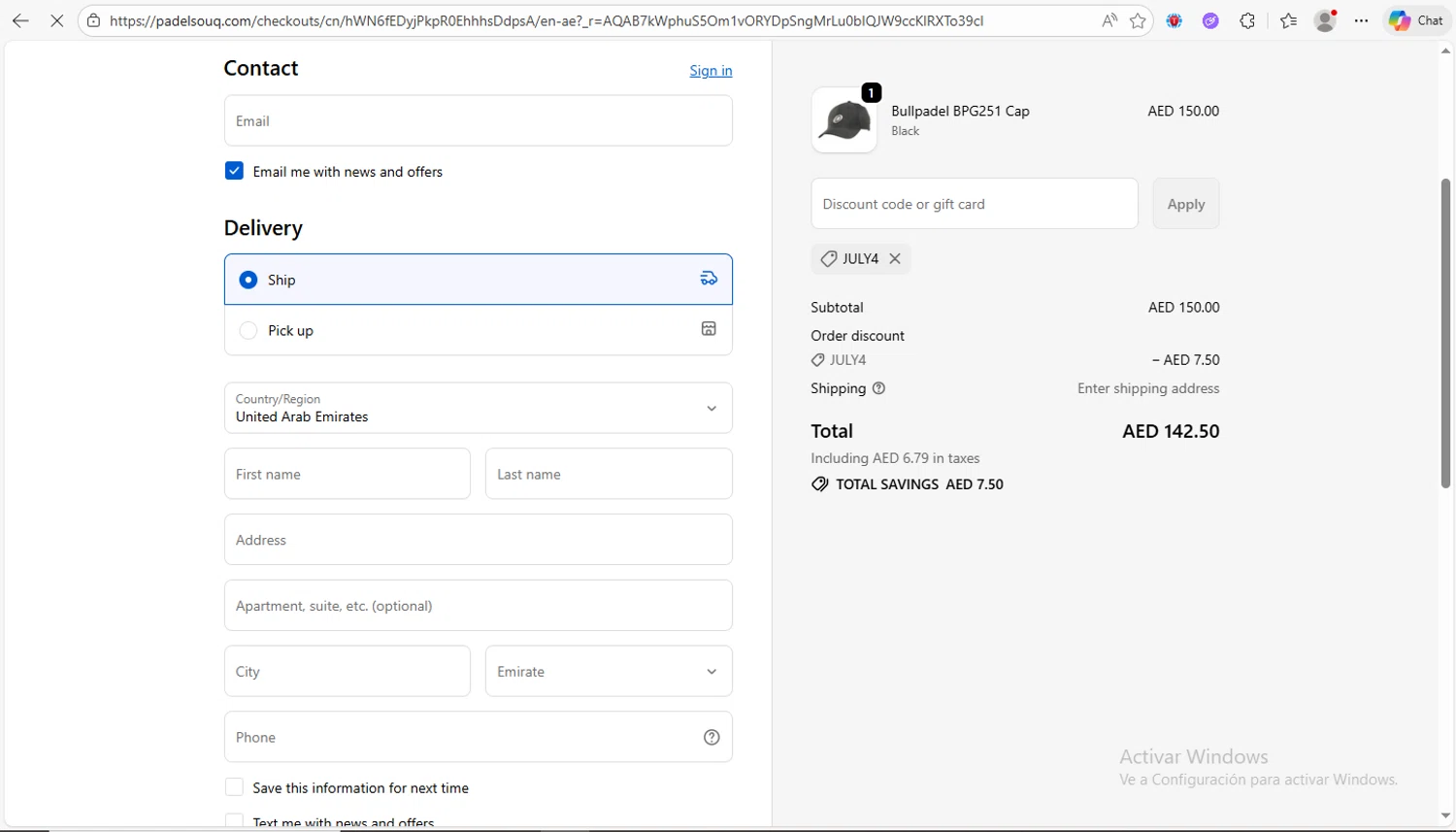Open the Favorites list icon

pyautogui.click(x=1288, y=20)
